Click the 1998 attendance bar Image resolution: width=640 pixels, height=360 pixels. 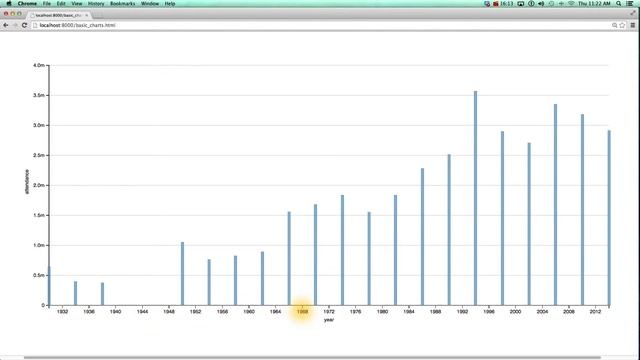click(x=502, y=218)
